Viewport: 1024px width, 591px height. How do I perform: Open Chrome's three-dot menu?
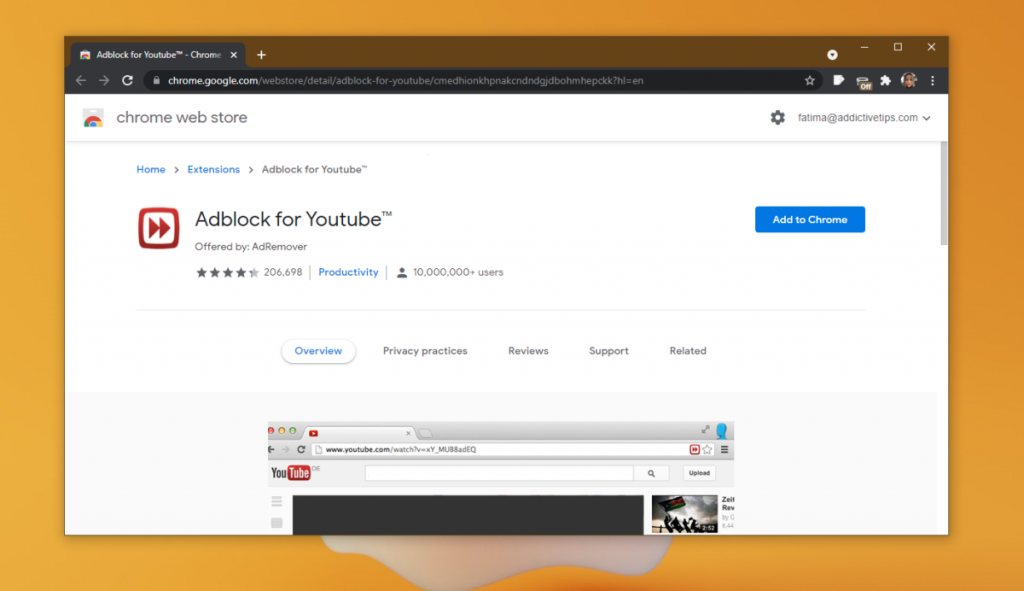pos(933,80)
